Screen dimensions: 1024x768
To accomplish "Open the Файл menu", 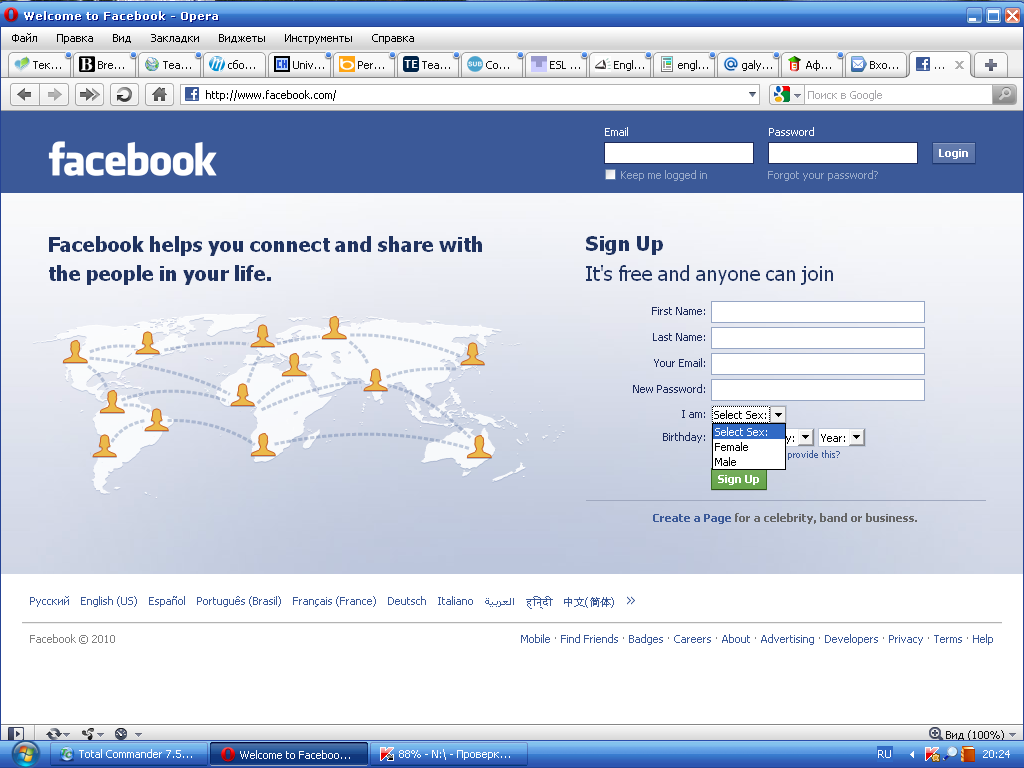I will click(x=24, y=38).
